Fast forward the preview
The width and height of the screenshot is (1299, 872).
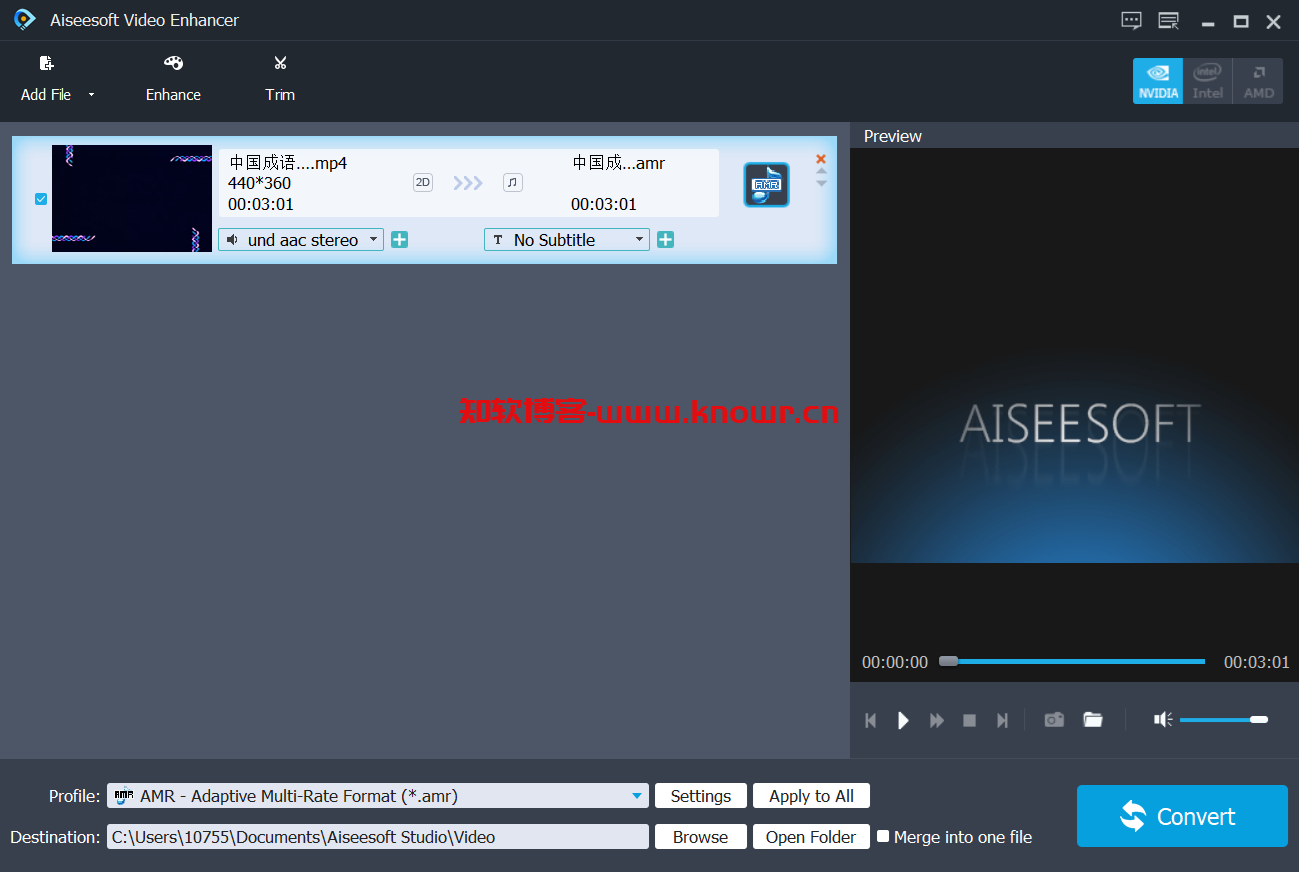937,720
